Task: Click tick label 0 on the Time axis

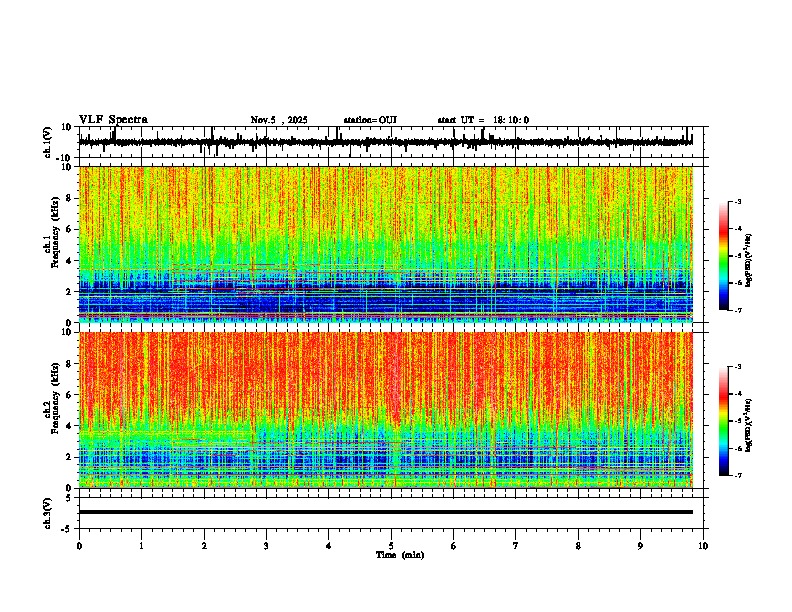Action: tap(79, 546)
